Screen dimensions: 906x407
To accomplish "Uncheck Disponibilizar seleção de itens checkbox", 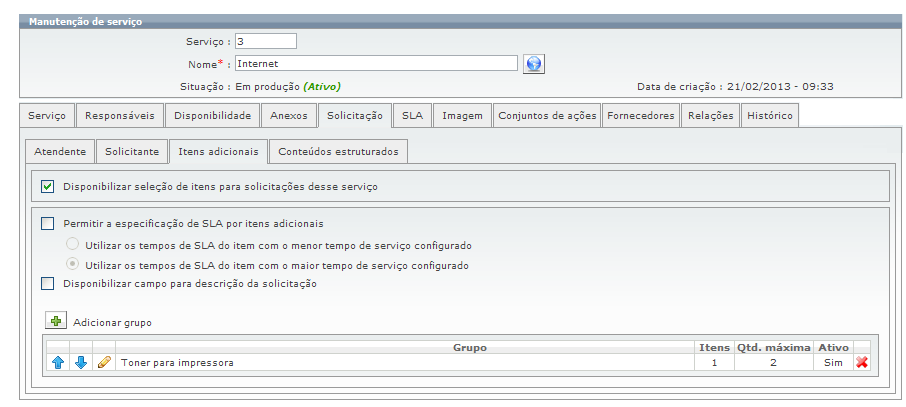I will [x=48, y=187].
